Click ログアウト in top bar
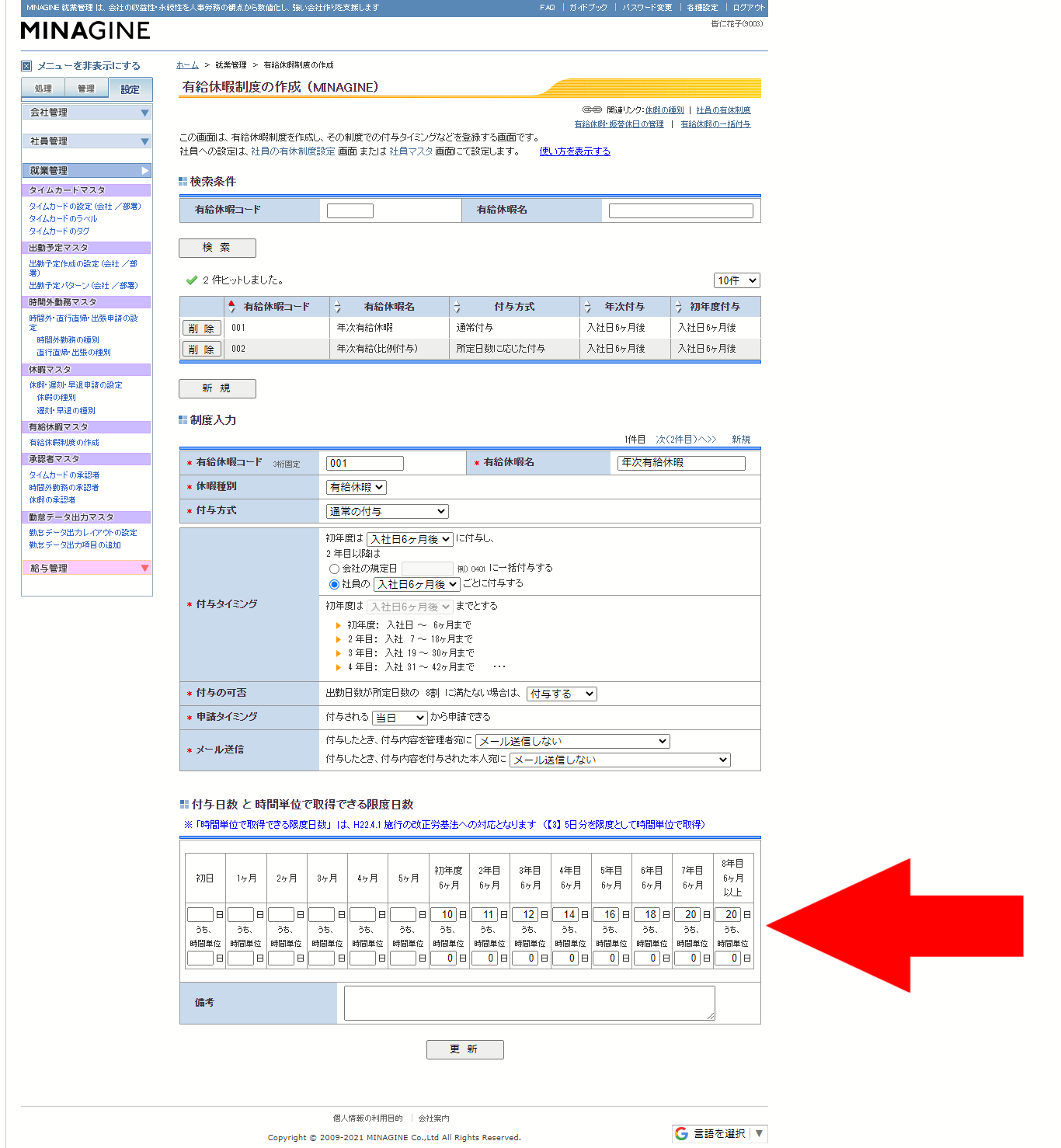Viewport: 1061px width, 1148px height. coord(749,7)
